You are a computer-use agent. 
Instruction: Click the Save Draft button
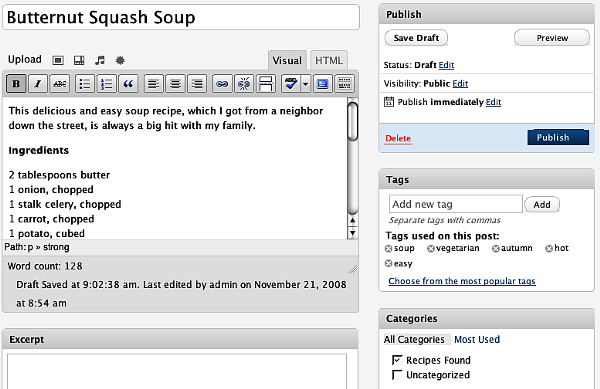416,38
